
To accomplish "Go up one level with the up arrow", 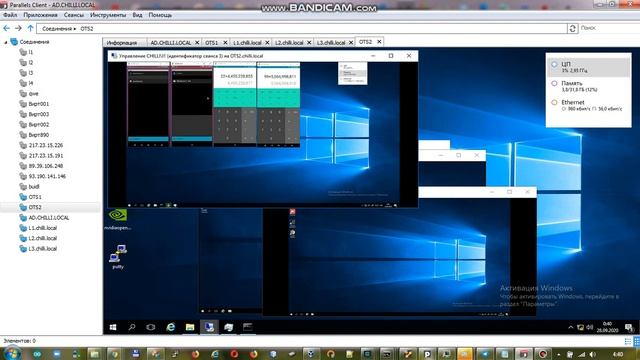I will coord(31,28).
